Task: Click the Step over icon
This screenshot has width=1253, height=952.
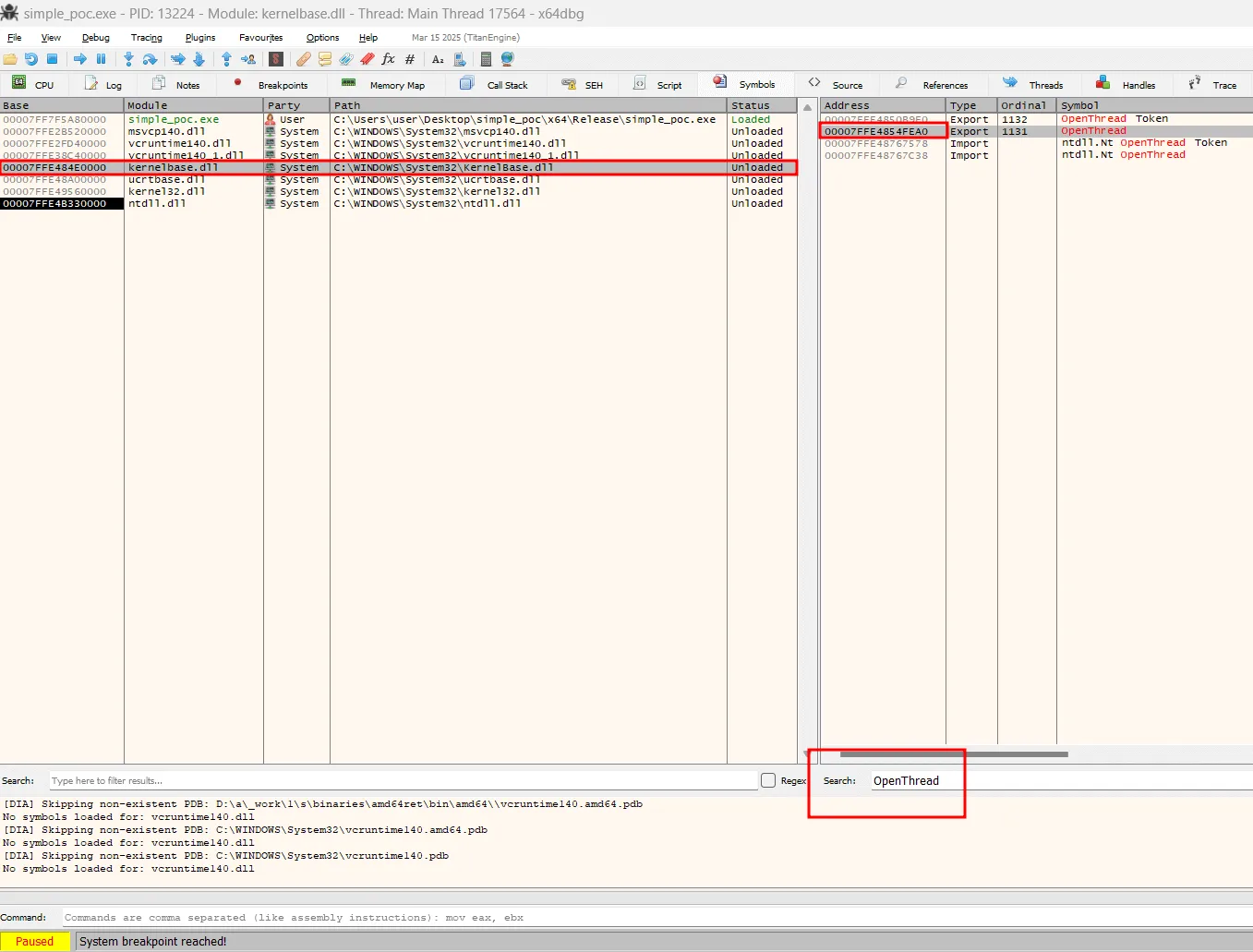Action: point(150,59)
